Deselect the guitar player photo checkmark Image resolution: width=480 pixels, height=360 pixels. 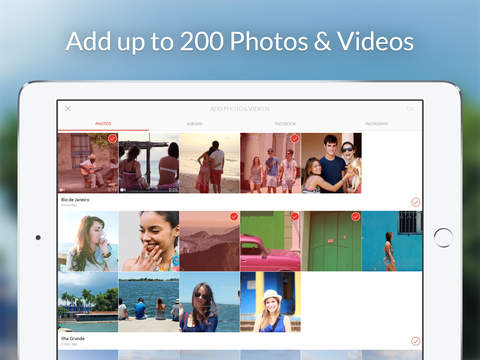coord(113,138)
